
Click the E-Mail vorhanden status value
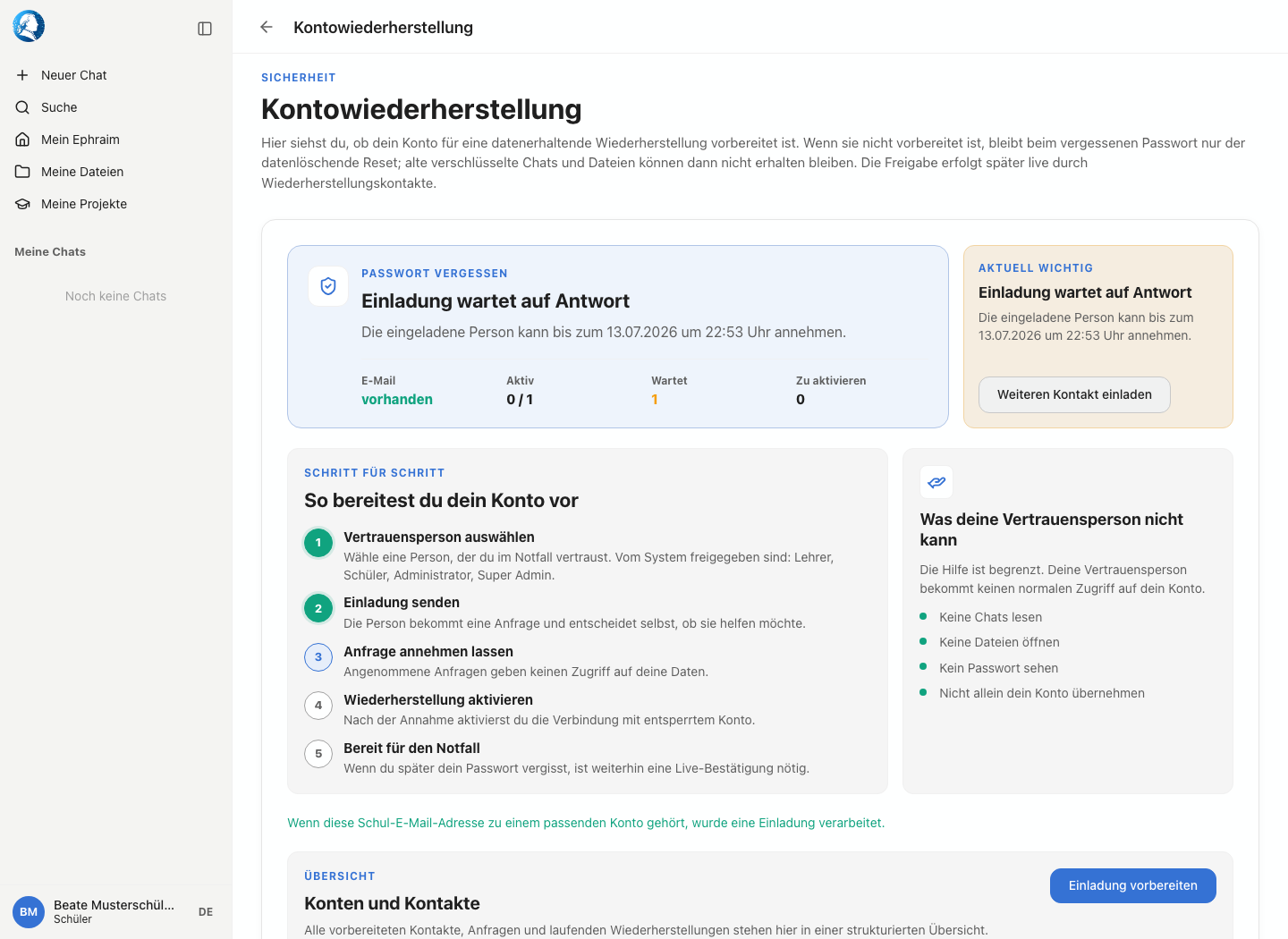(397, 400)
